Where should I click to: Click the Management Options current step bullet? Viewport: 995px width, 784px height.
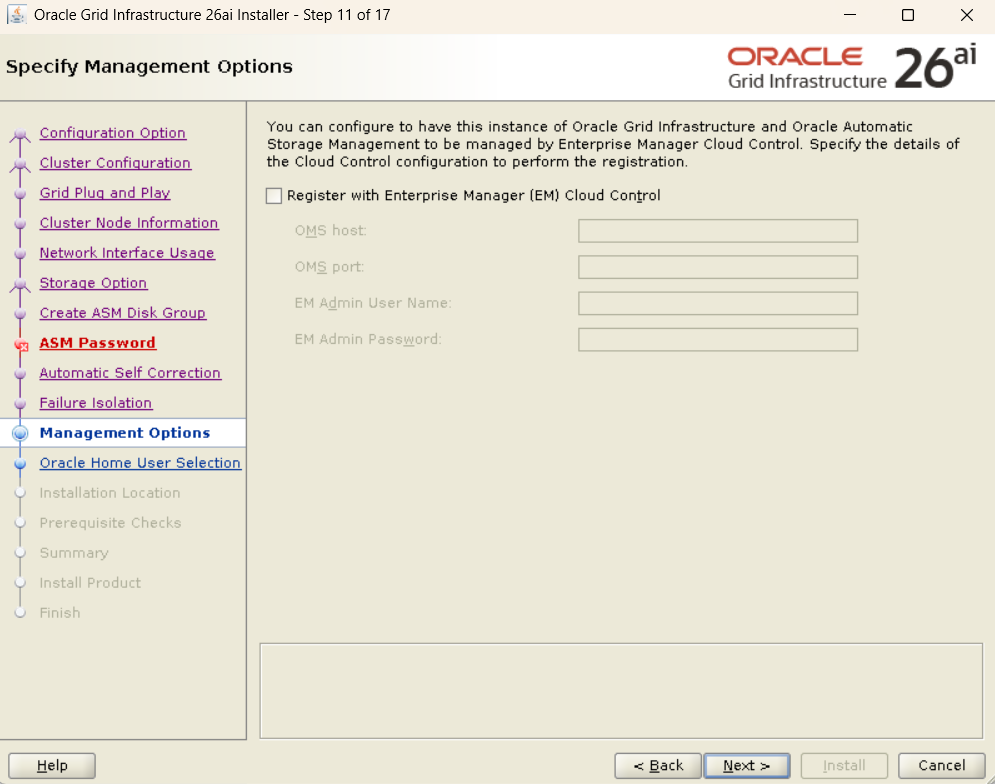tap(21, 433)
